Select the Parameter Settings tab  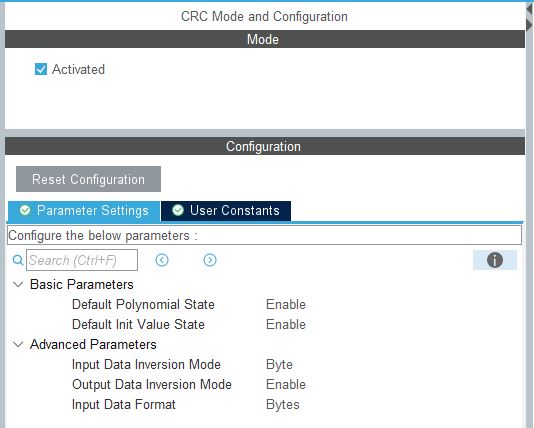click(84, 211)
